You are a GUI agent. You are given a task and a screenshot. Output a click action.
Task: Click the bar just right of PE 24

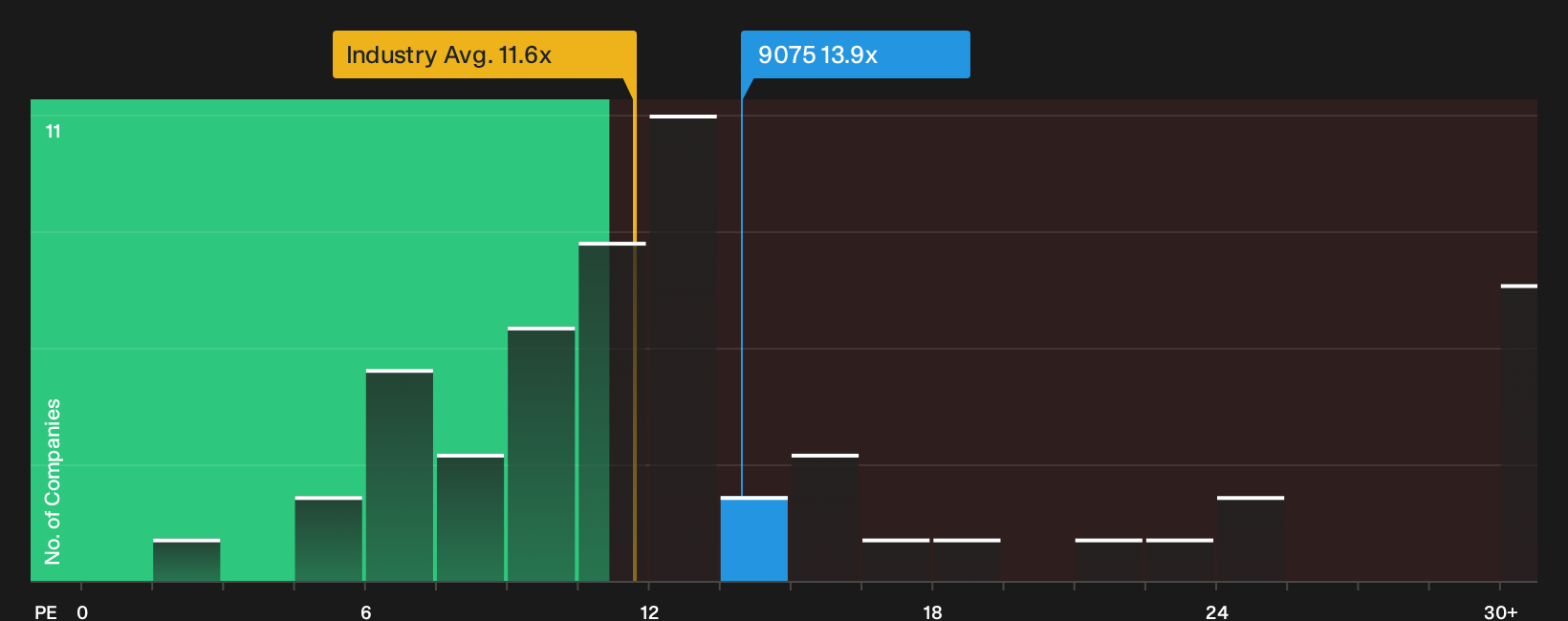tap(1251, 539)
